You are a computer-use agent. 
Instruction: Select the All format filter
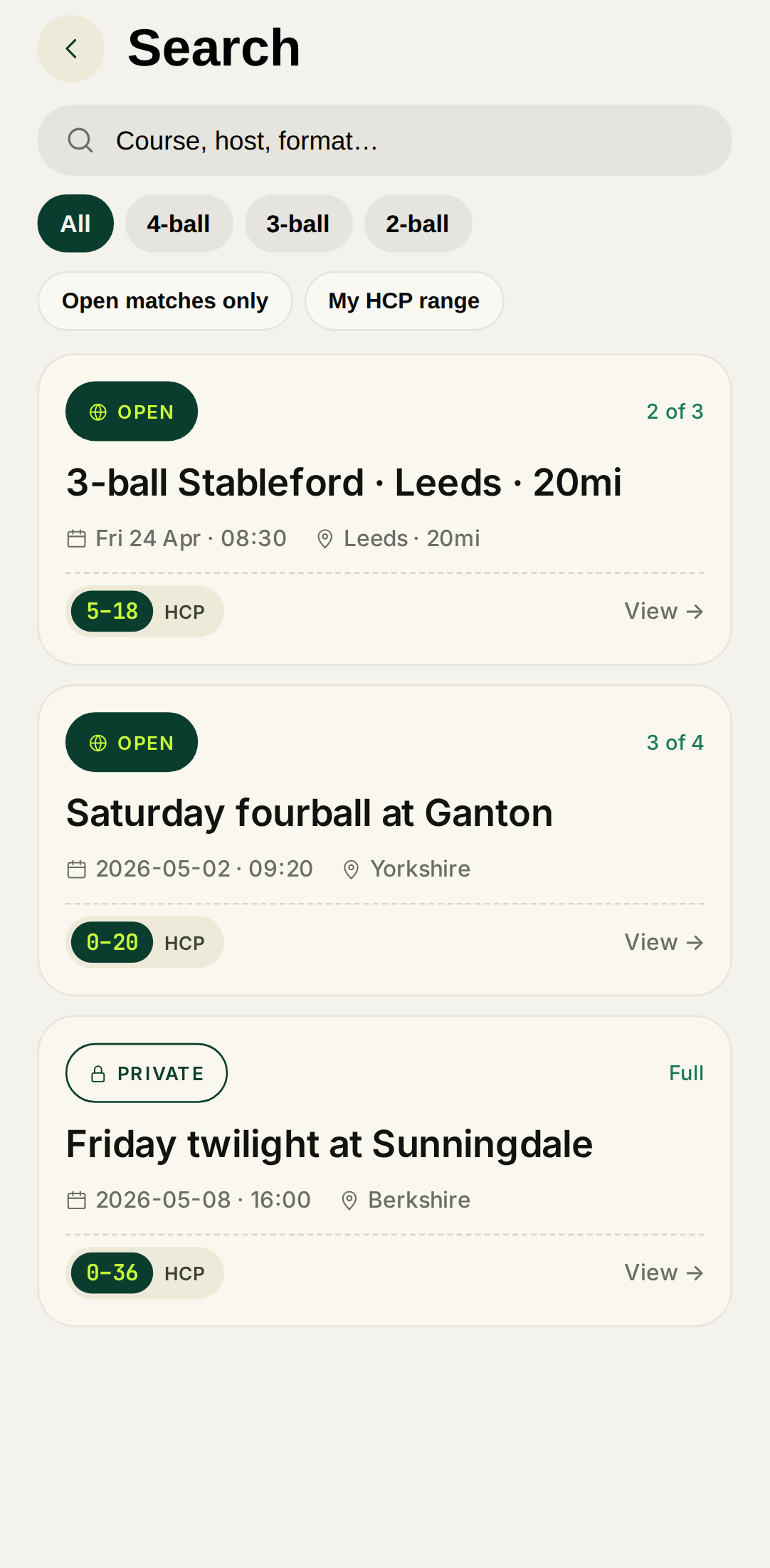tap(75, 224)
